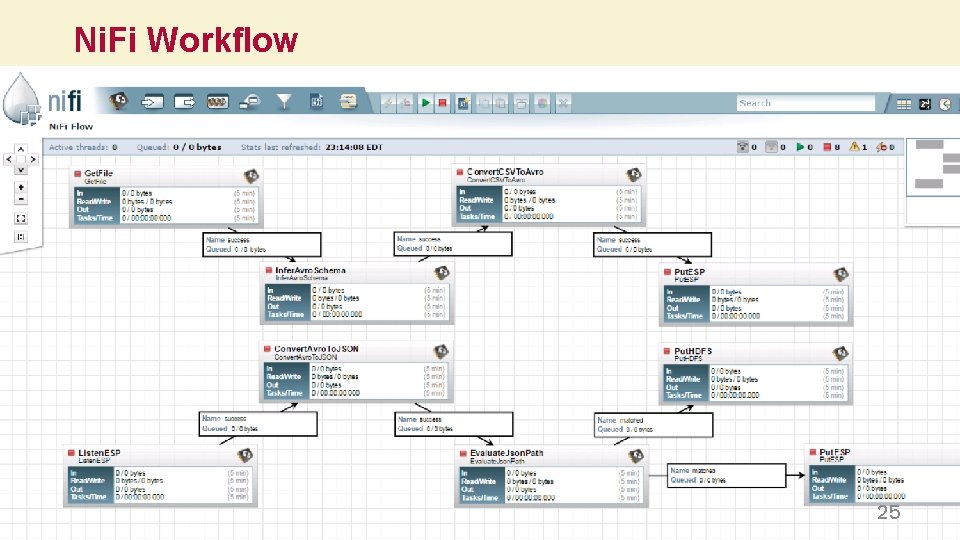Click the processor icon on PutHDFS

pos(840,353)
